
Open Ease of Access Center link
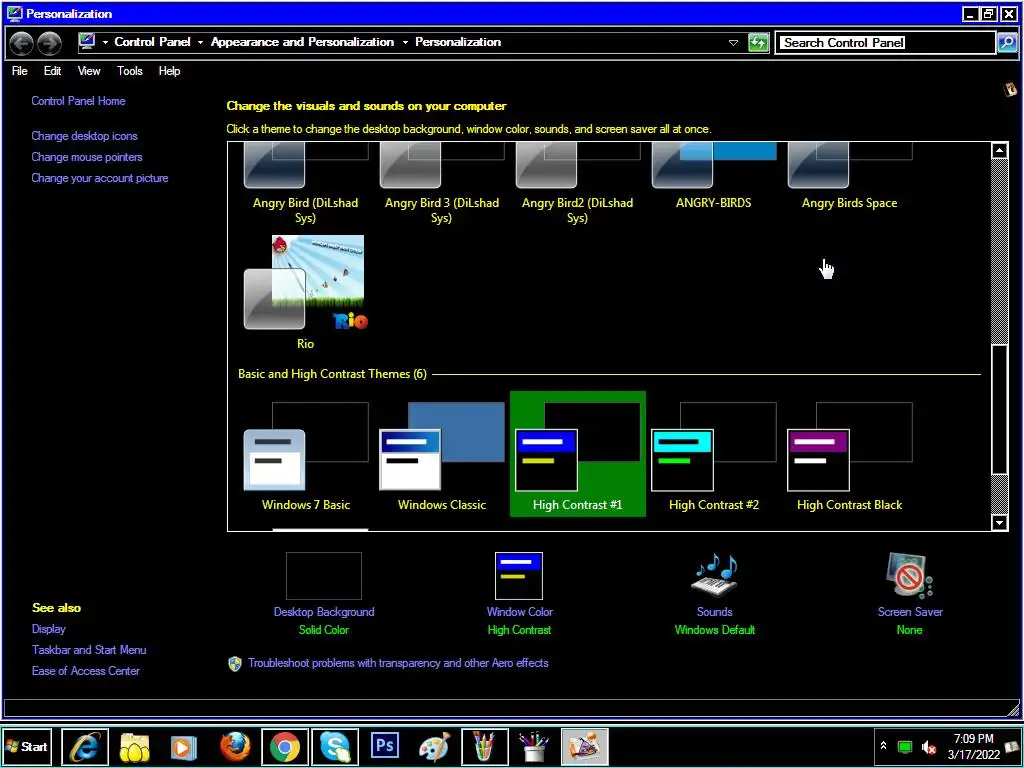tap(86, 671)
